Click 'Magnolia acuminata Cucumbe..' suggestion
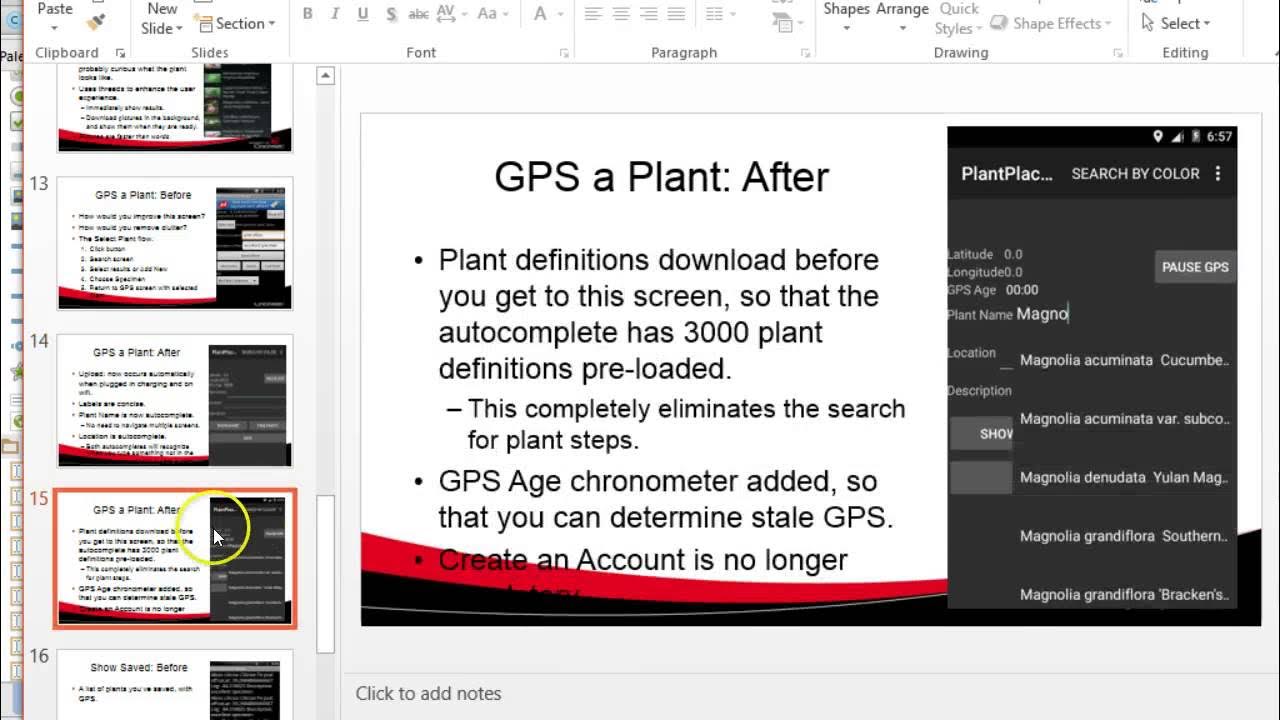This screenshot has height=720, width=1280. click(1124, 360)
